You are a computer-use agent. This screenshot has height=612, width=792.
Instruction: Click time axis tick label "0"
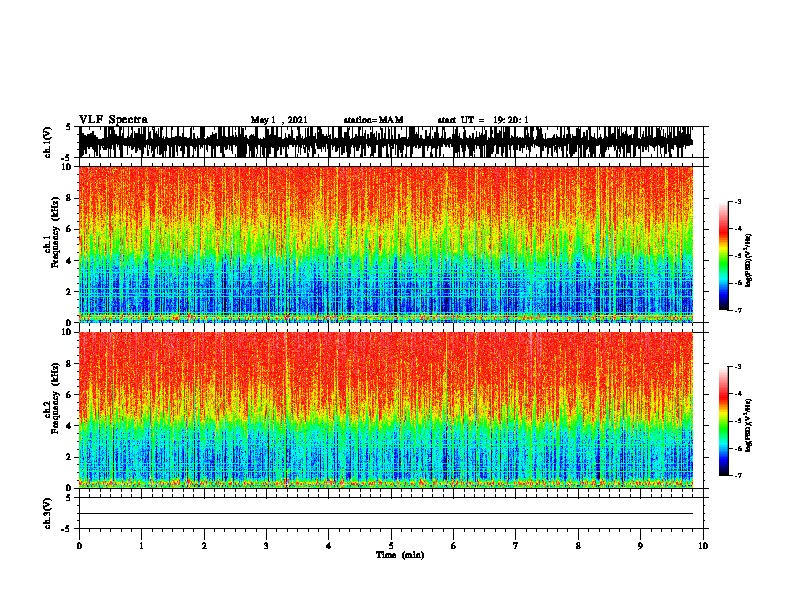coord(79,546)
